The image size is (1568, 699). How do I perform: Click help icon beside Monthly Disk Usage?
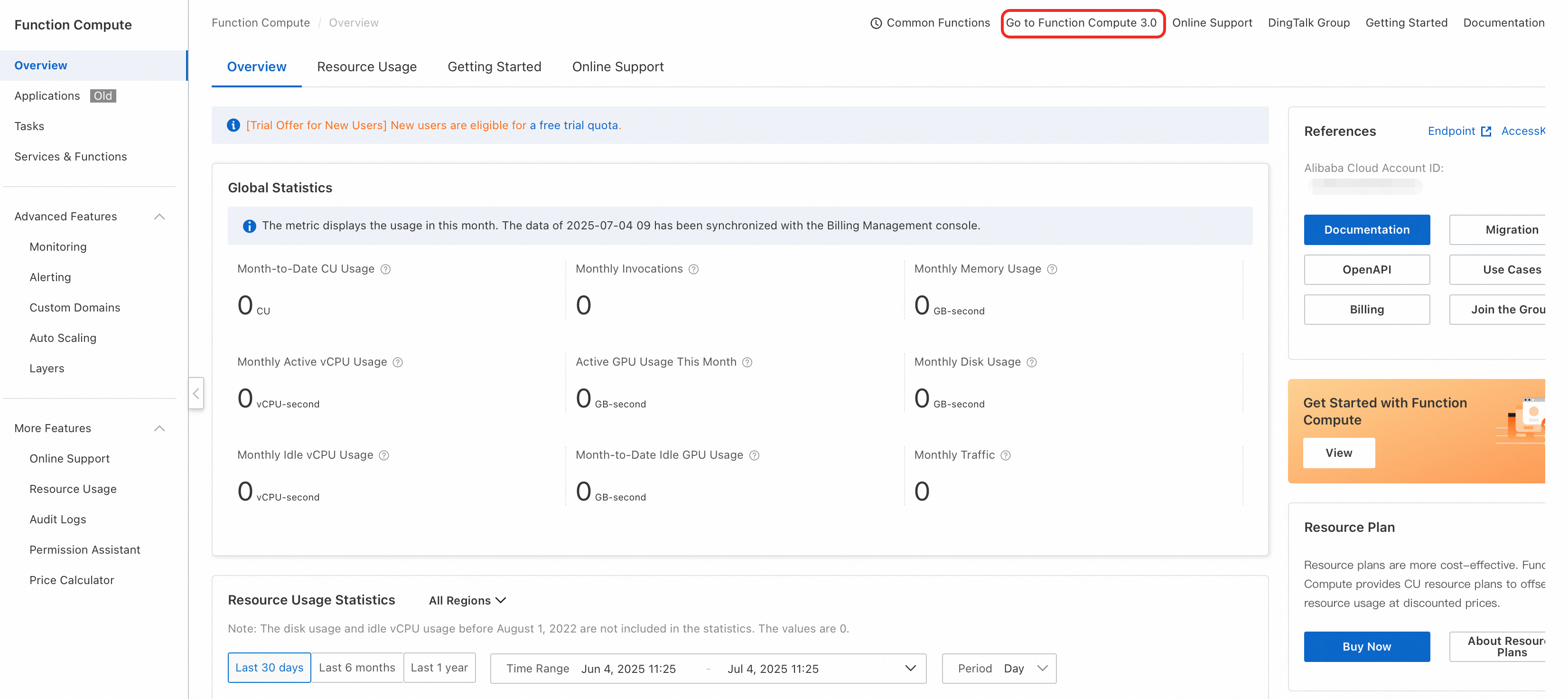tap(1032, 362)
